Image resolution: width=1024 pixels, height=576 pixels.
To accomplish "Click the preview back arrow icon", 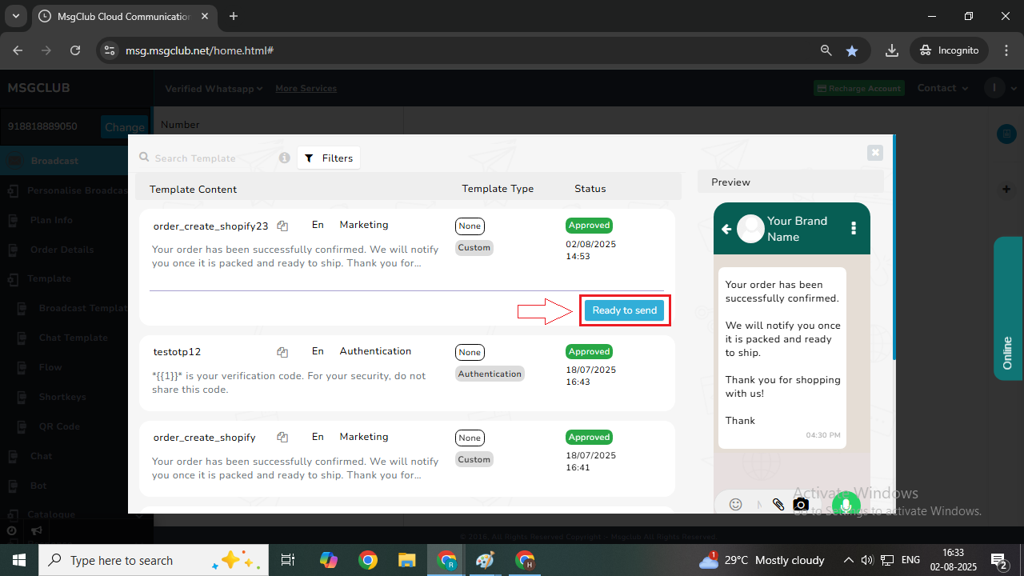I will pos(726,229).
